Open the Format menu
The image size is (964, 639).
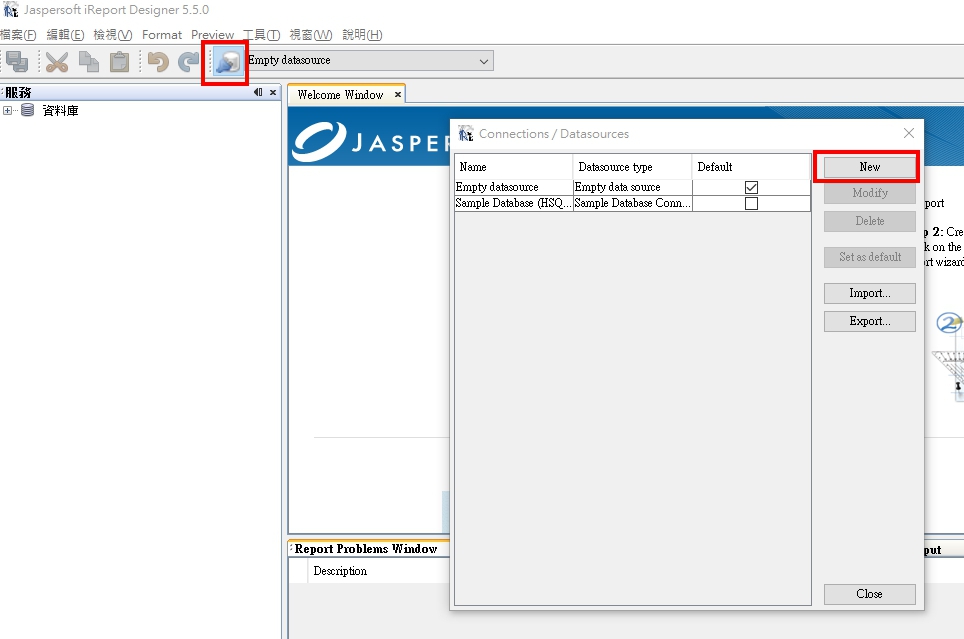pos(162,35)
